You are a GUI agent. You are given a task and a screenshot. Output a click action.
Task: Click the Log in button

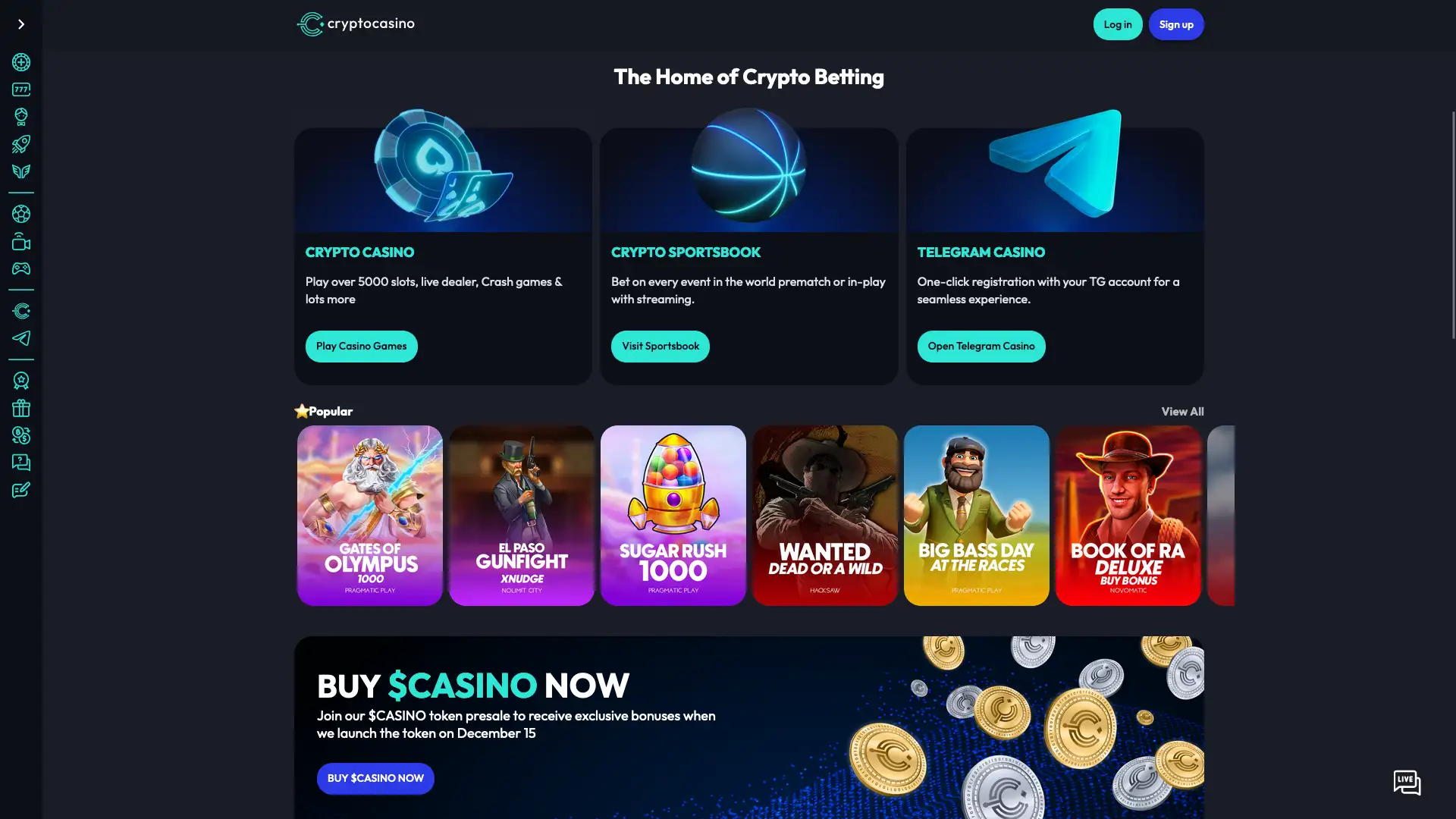[1118, 24]
